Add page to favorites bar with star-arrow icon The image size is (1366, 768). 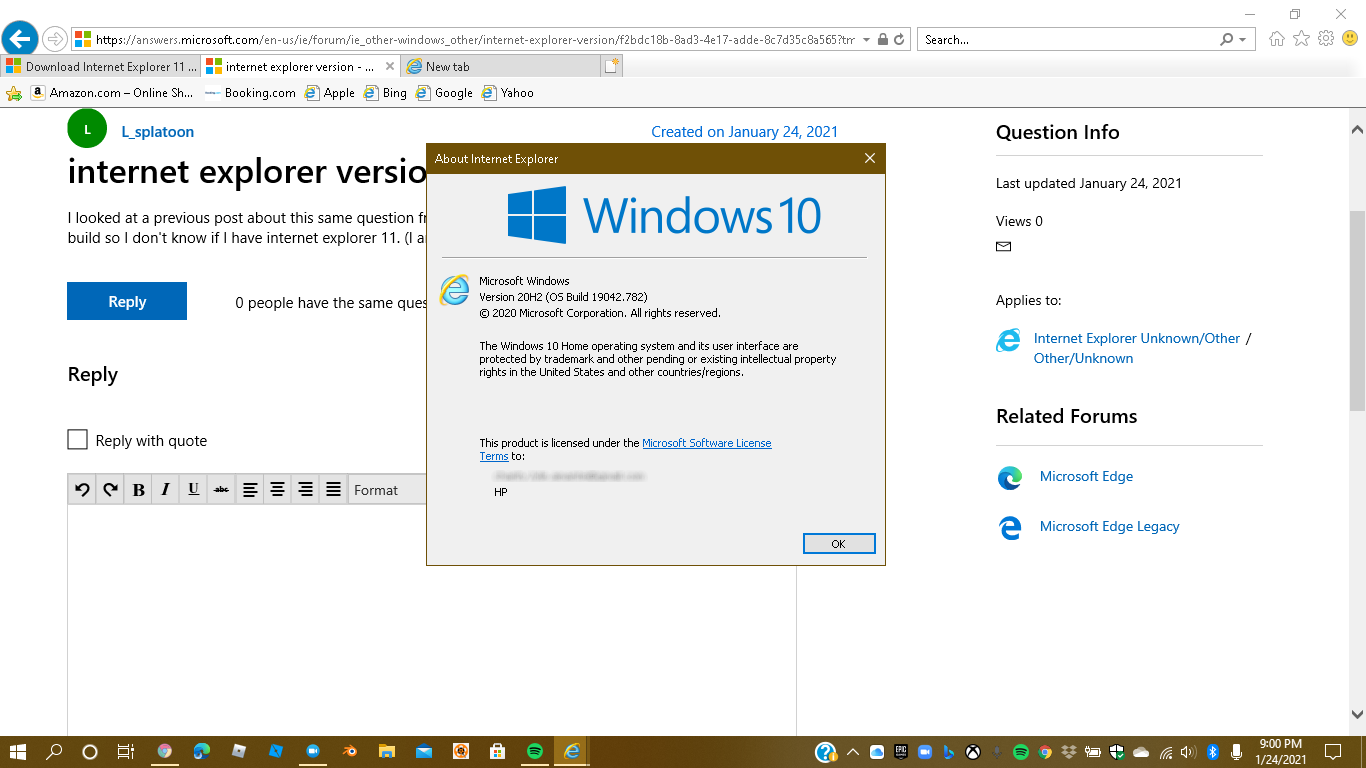point(14,93)
